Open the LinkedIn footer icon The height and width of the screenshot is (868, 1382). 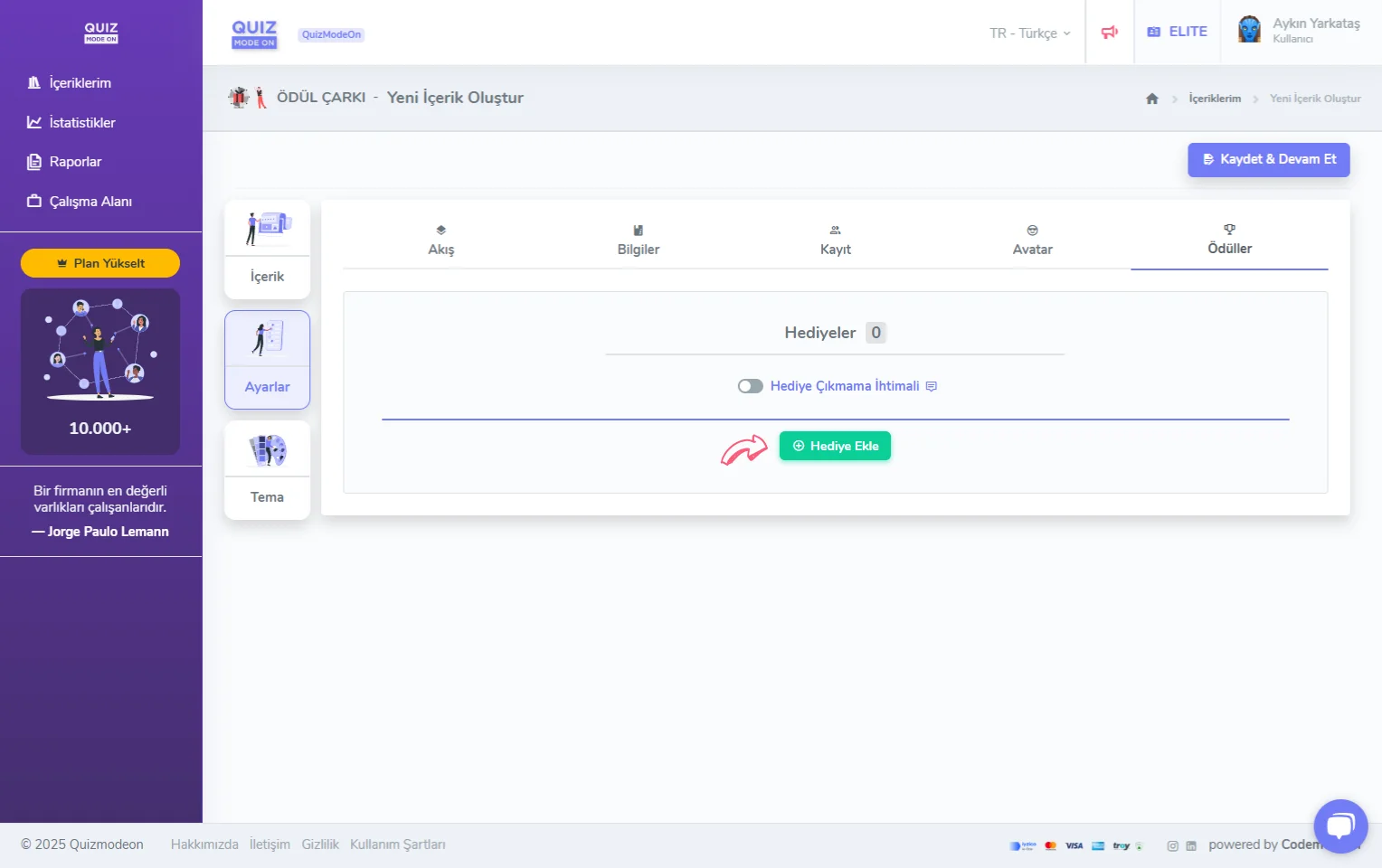pos(1191,846)
